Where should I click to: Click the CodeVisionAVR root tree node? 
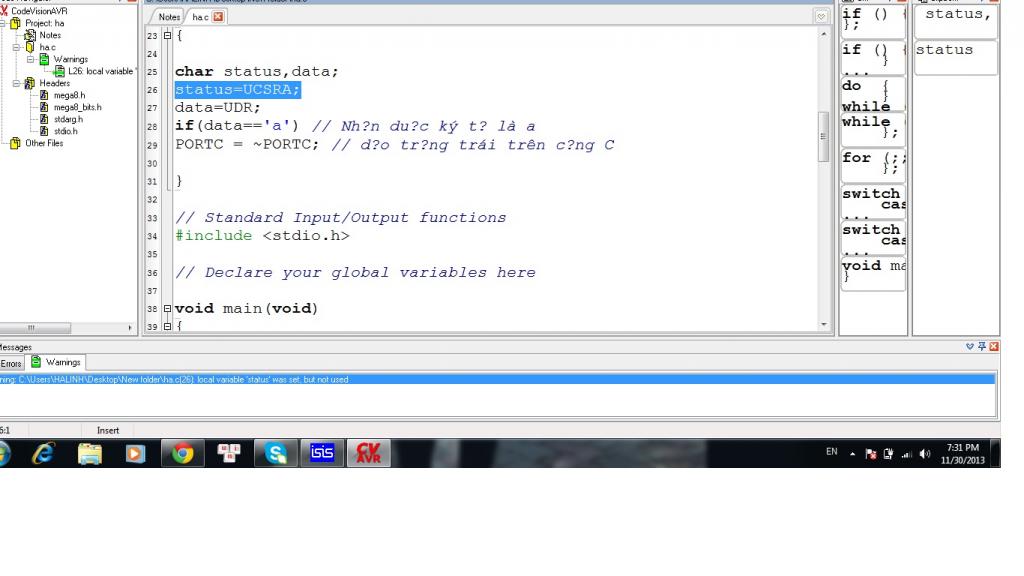39,11
